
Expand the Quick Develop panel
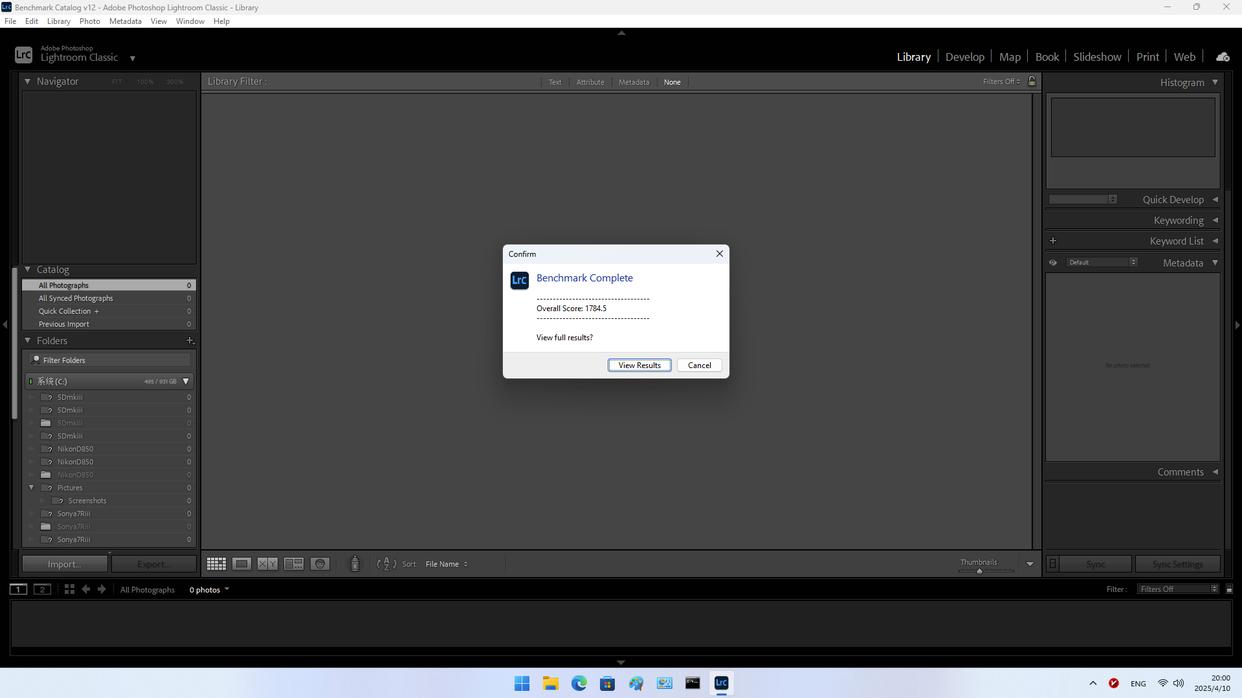pyautogui.click(x=1215, y=199)
